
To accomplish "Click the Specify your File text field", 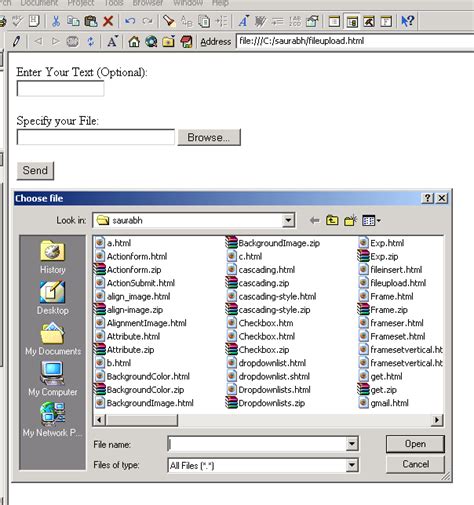I will coord(96,137).
